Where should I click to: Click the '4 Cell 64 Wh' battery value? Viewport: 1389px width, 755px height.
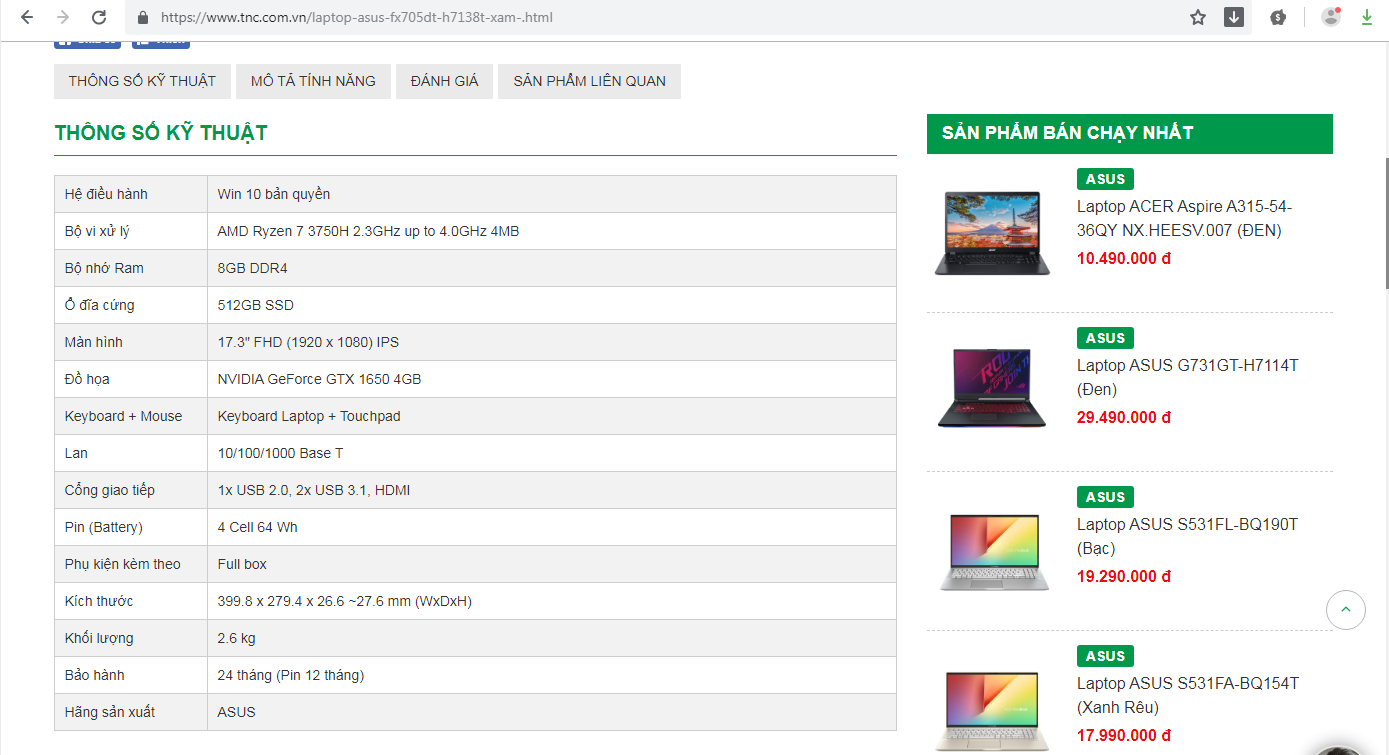[x=257, y=527]
